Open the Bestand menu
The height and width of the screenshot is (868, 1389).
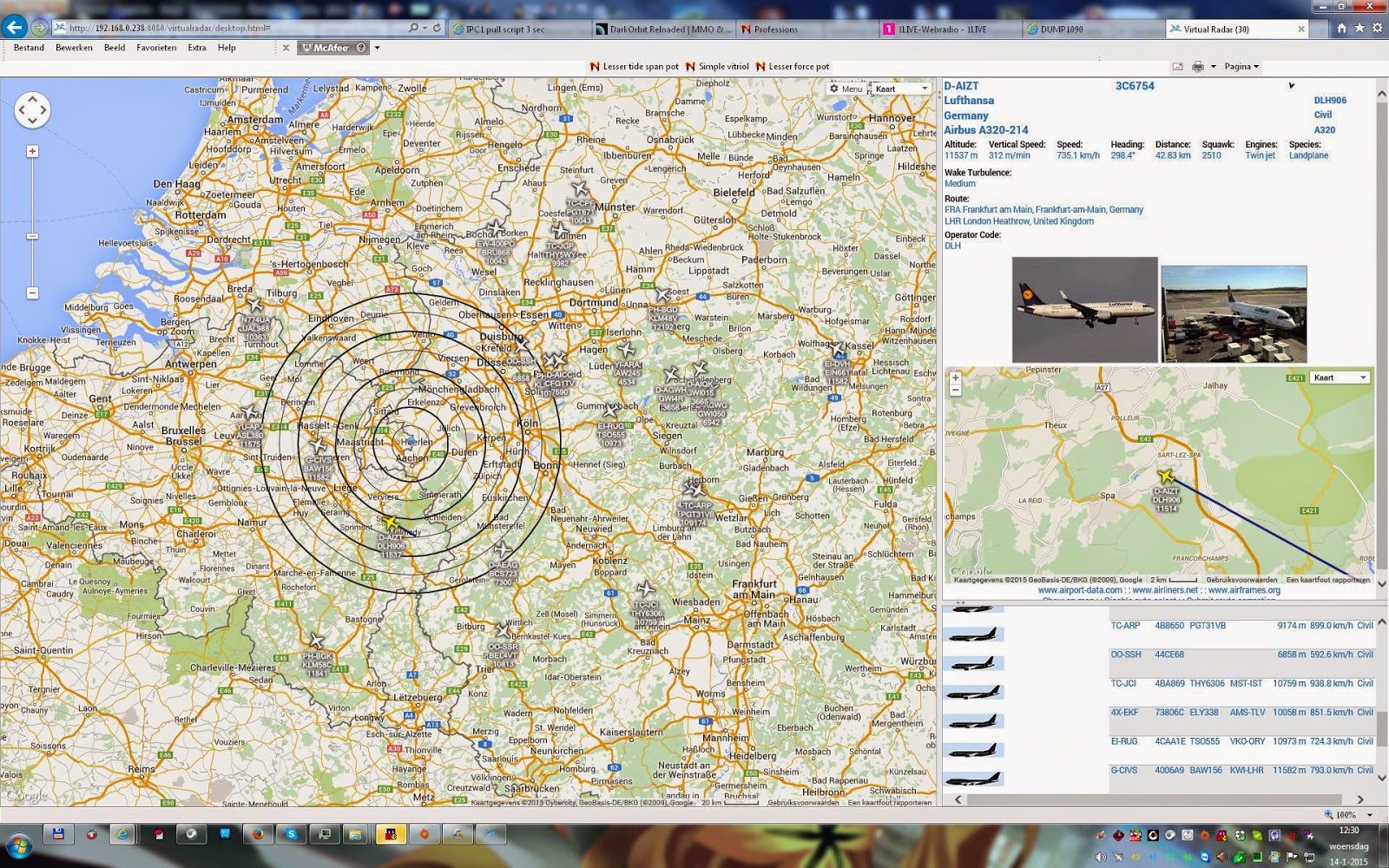tap(29, 48)
